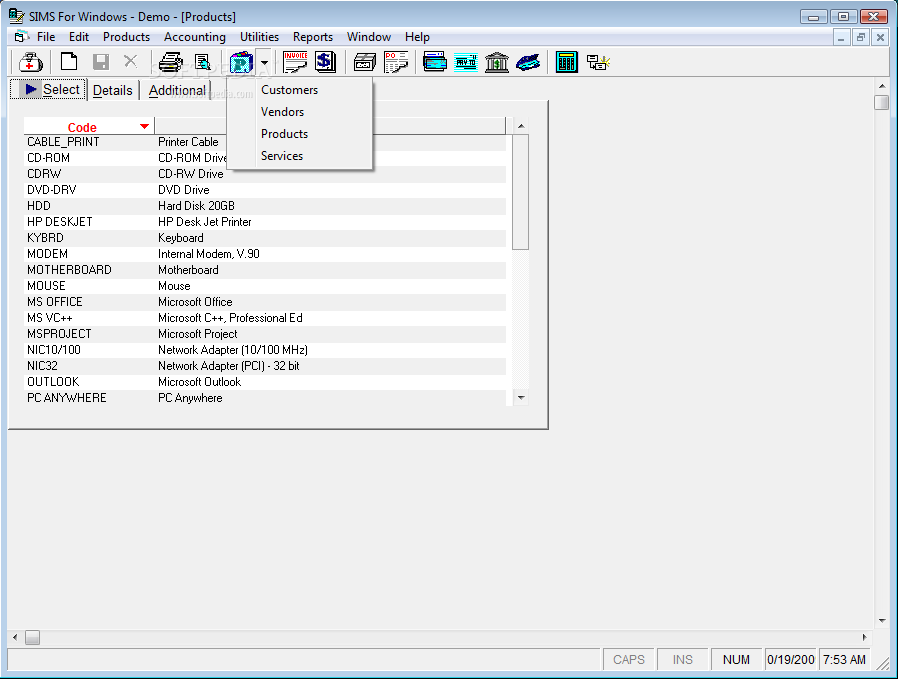This screenshot has width=898, height=679.
Task: Click the product list scrollbar thumb
Action: pyautogui.click(x=521, y=192)
